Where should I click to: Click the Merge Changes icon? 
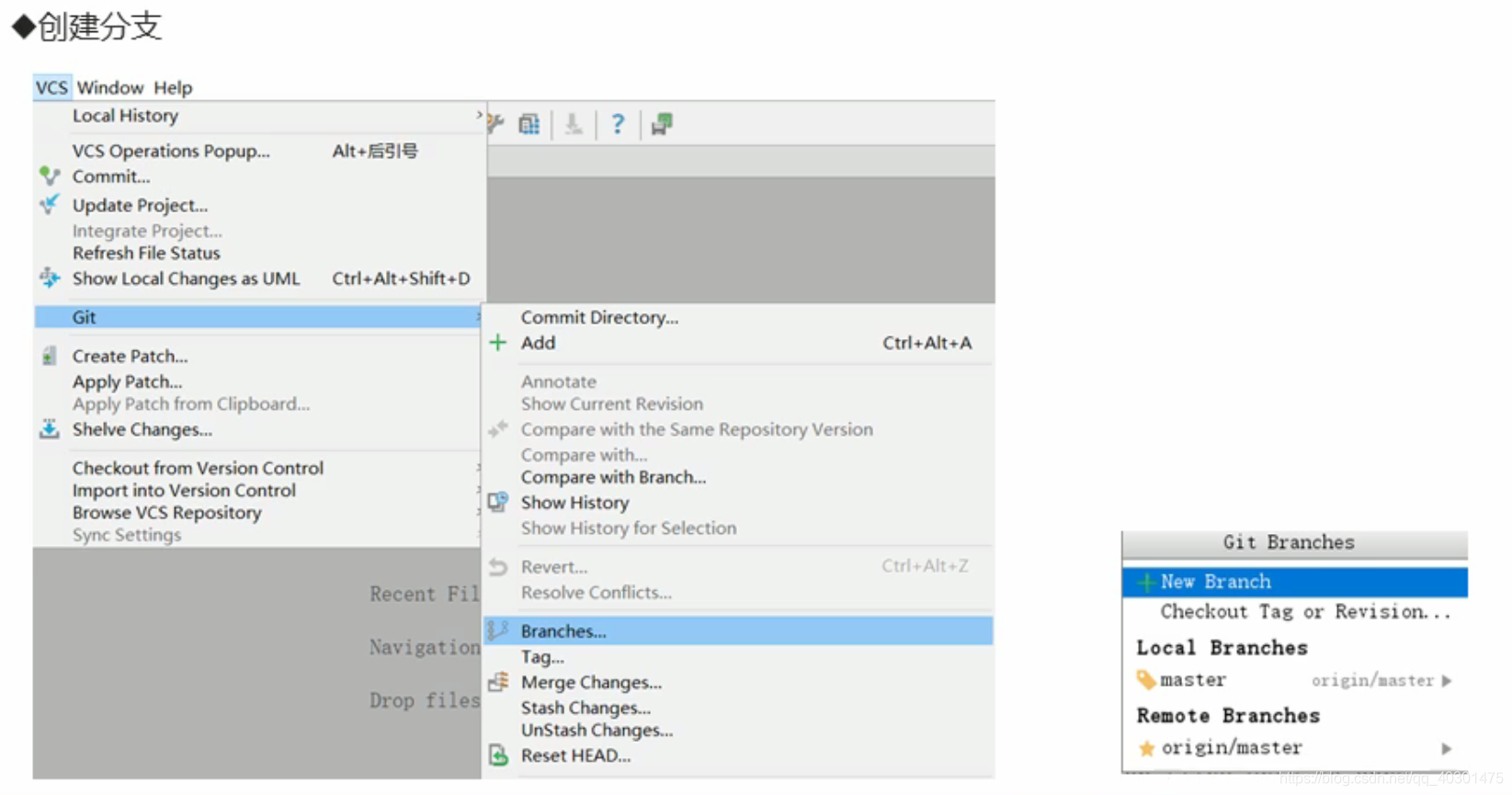498,682
